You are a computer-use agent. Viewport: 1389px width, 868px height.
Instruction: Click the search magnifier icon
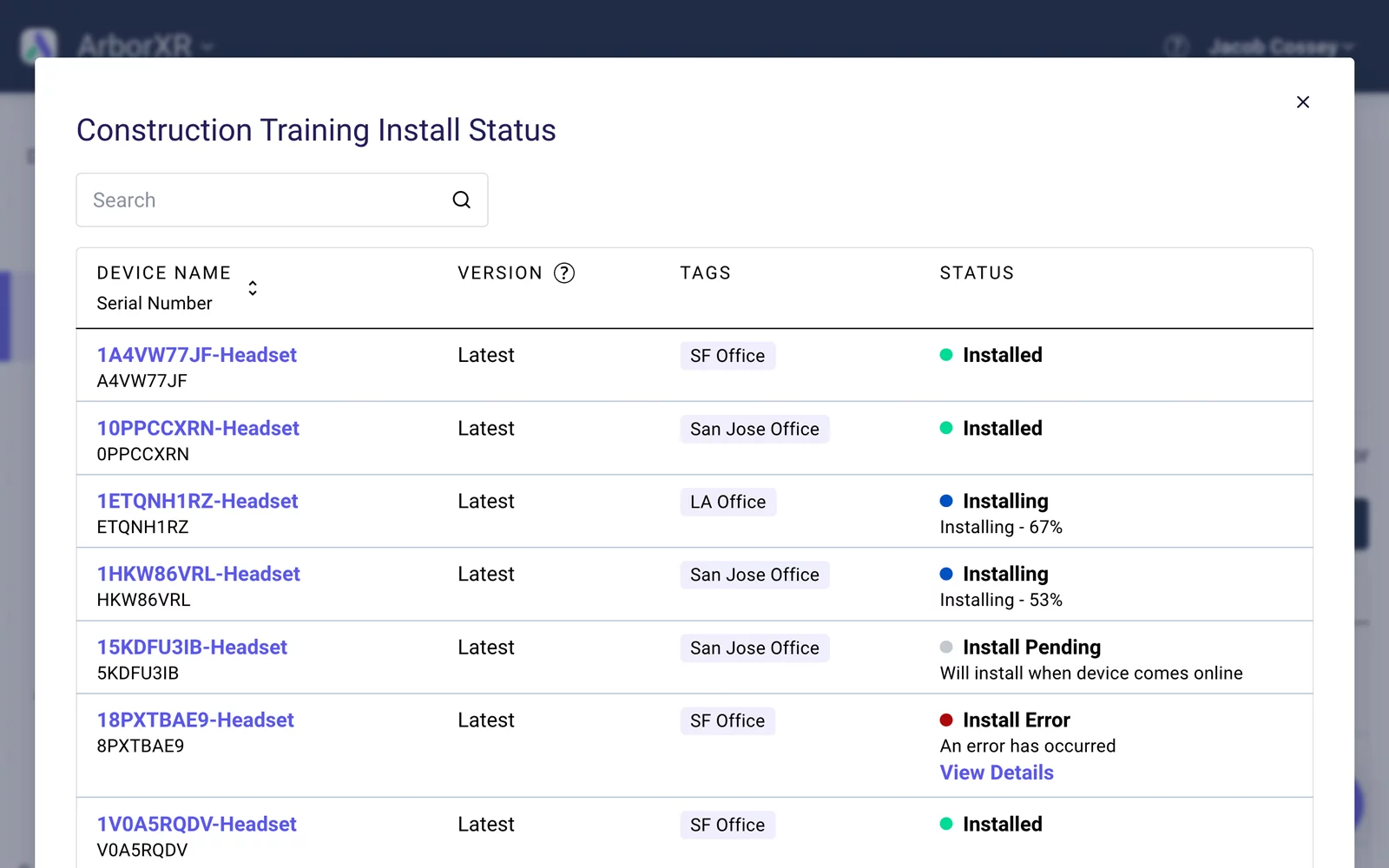coord(461,200)
